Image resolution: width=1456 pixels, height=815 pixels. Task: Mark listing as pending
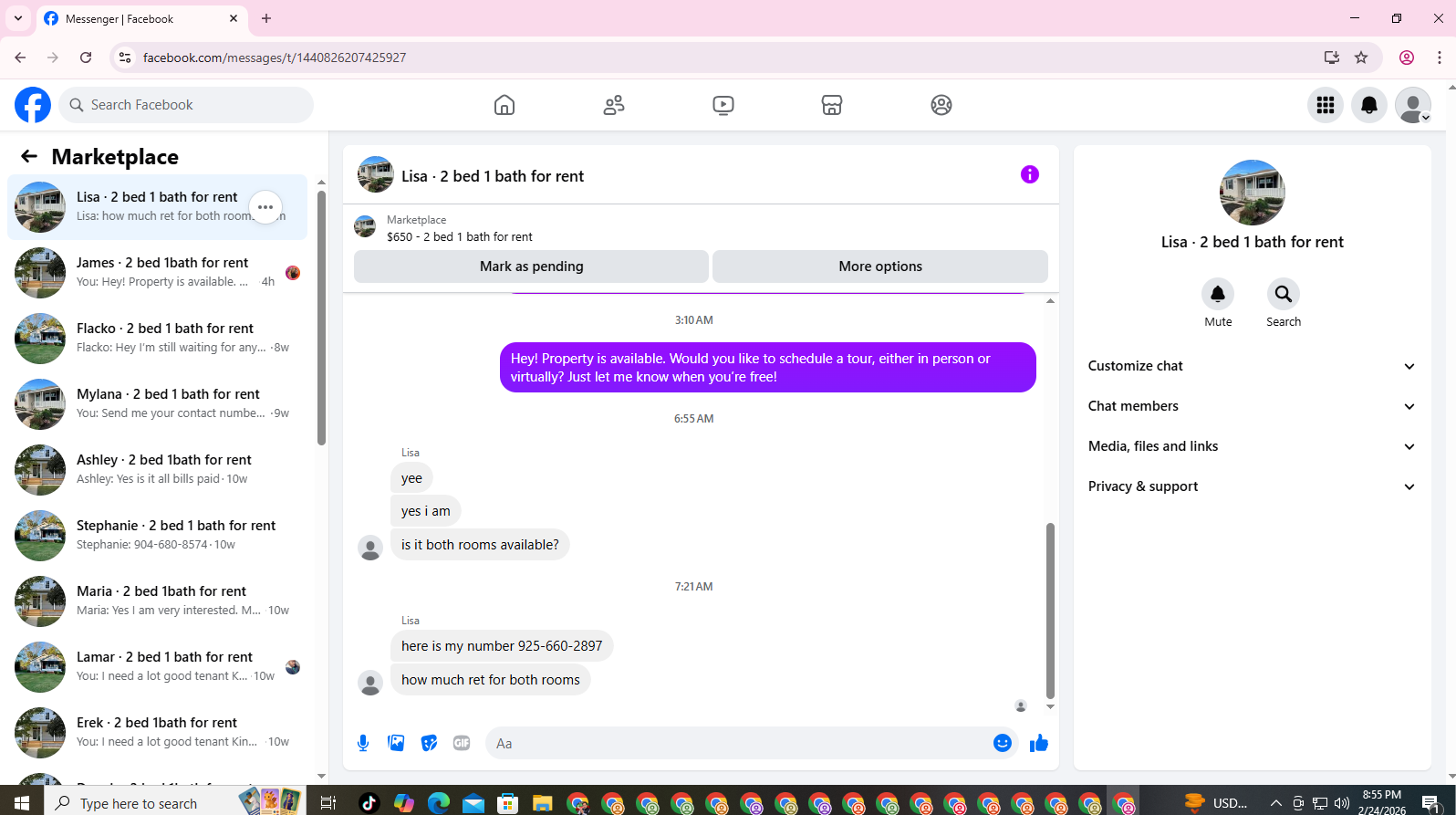click(x=531, y=266)
